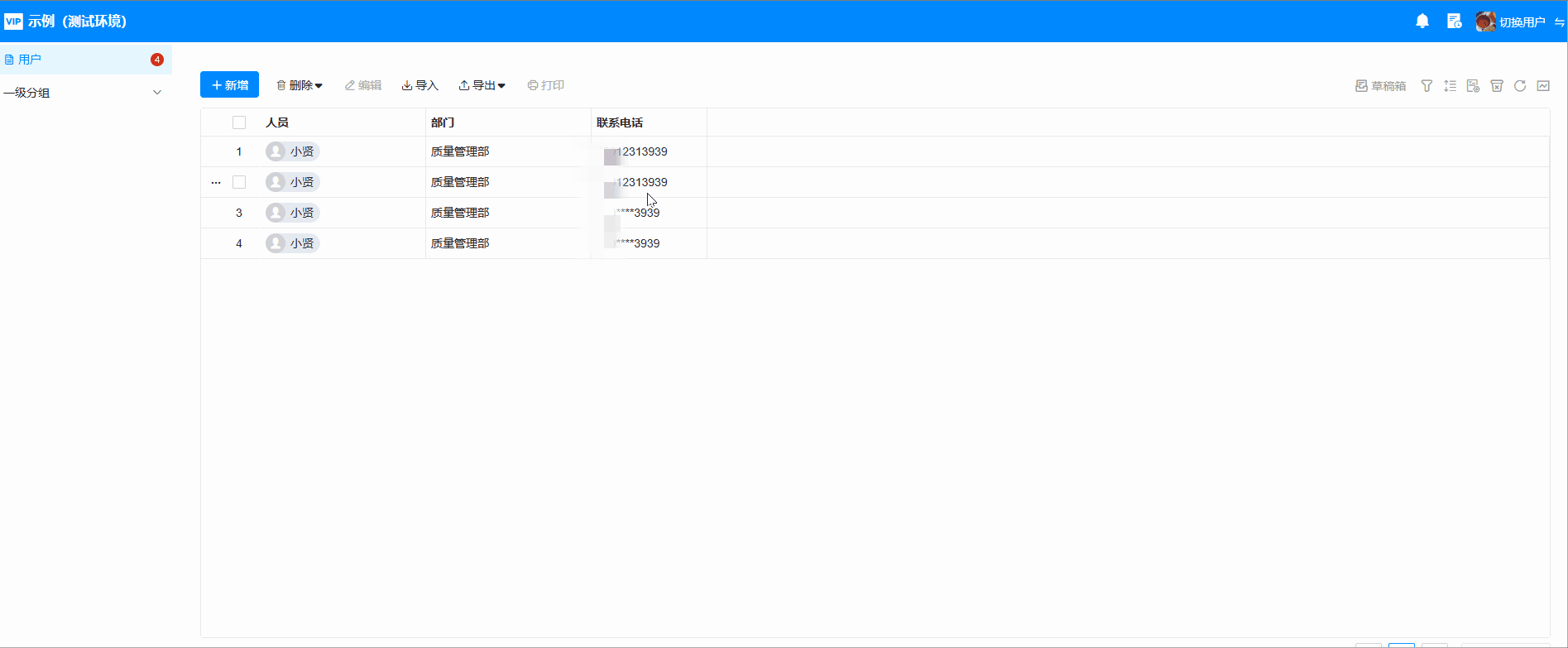The image size is (1568, 648).
Task: Check the second row checkbox
Action: 239,182
